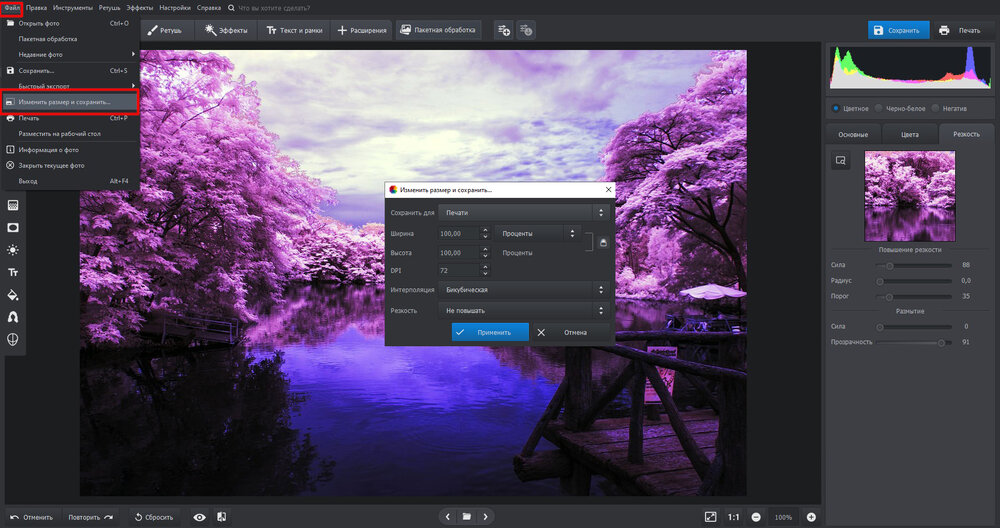Click the zoom in plus button
Screen dimensions: 1000x528
pyautogui.click(x=811, y=517)
